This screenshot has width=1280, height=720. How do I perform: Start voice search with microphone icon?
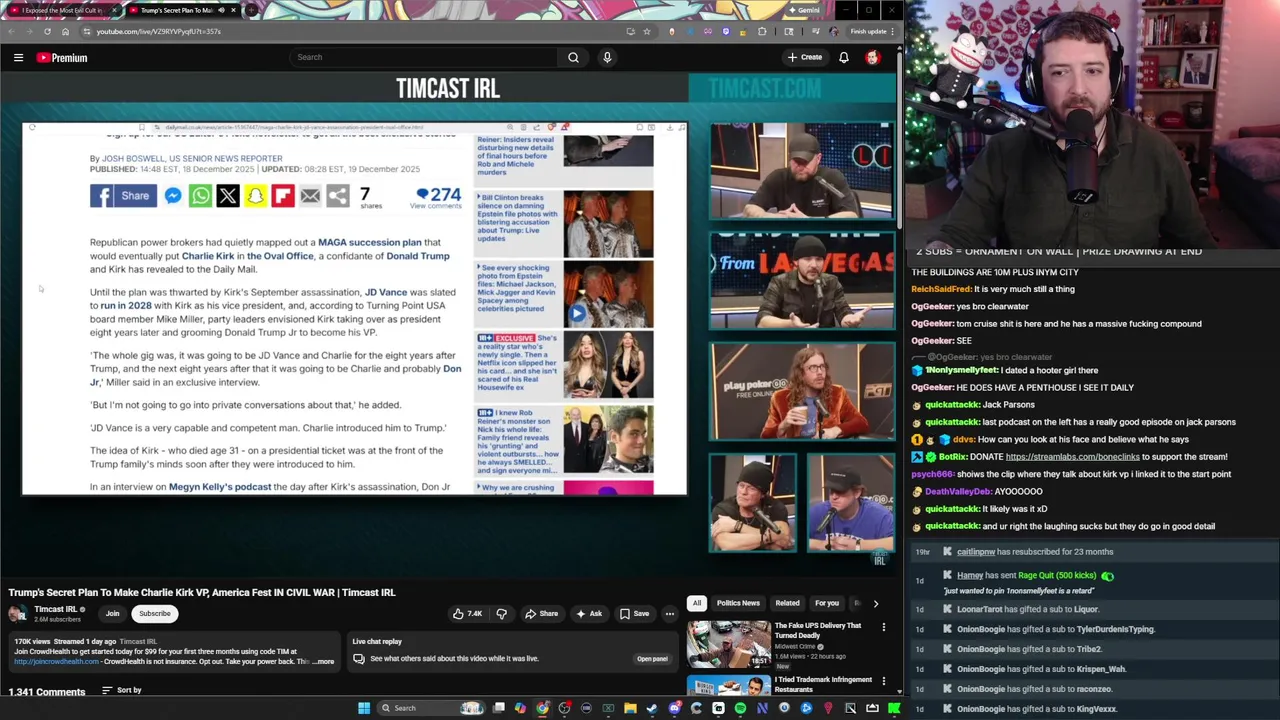607,57
